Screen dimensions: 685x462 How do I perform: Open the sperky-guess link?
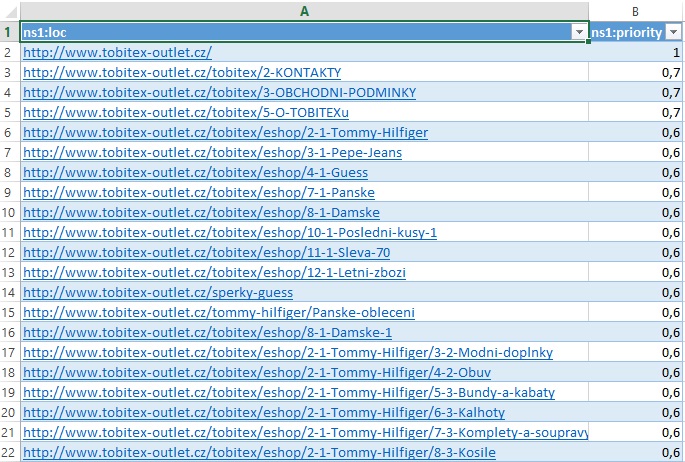tap(158, 293)
